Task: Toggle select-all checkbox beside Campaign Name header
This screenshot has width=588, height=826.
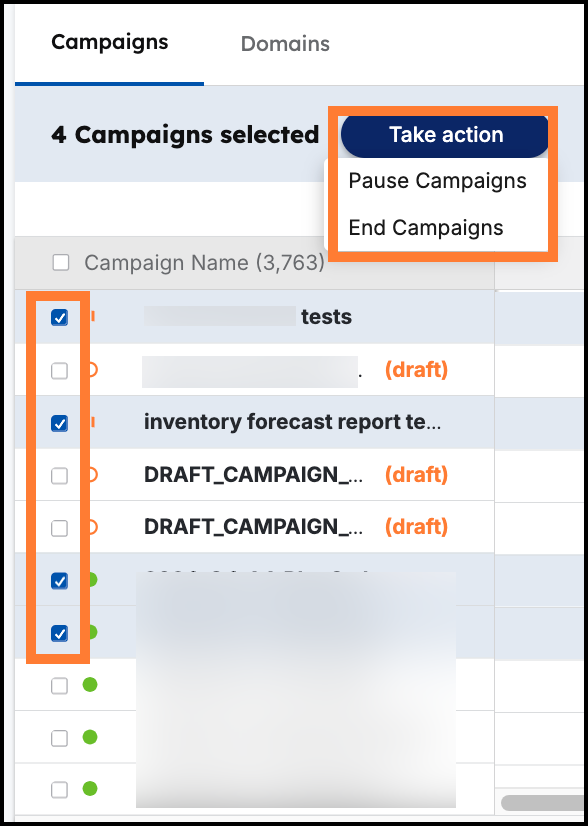Action: pyautogui.click(x=61, y=262)
